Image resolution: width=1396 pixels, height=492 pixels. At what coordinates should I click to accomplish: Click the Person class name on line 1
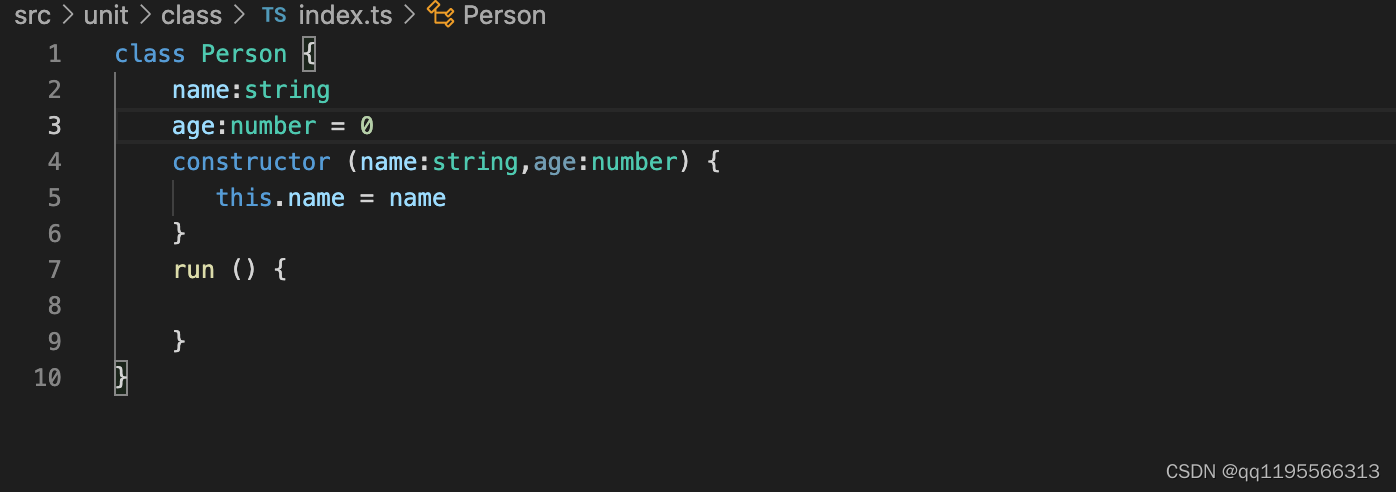pos(244,54)
